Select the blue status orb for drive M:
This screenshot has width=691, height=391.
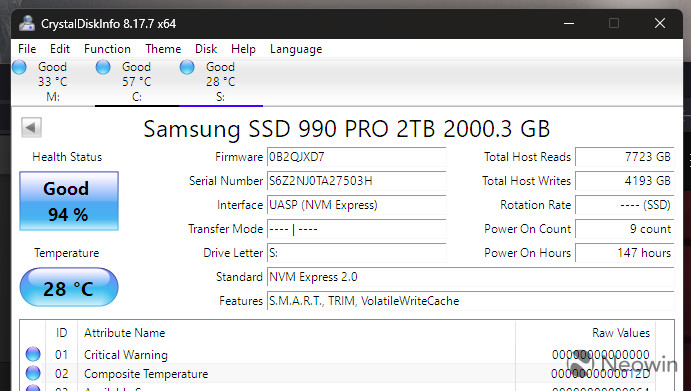coord(19,67)
